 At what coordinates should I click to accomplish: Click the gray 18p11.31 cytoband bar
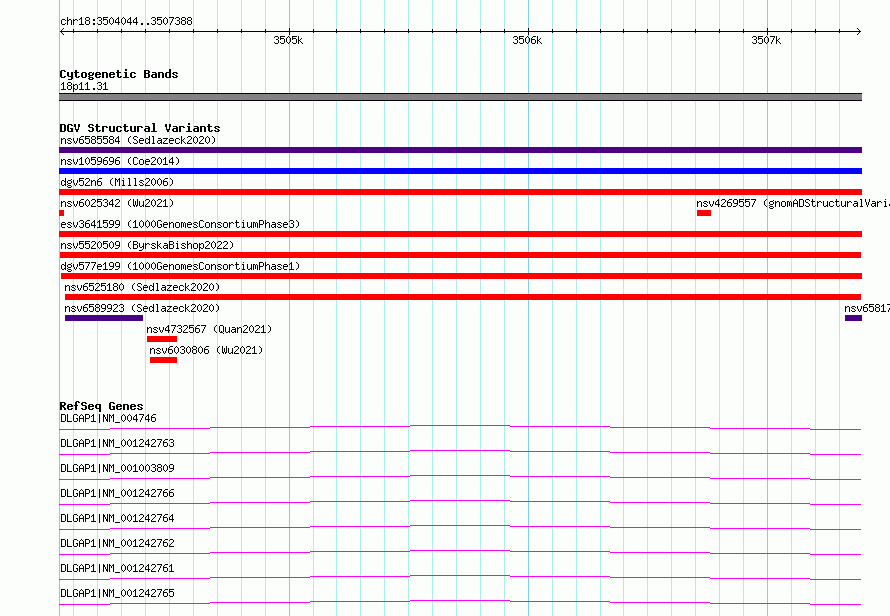(460, 97)
